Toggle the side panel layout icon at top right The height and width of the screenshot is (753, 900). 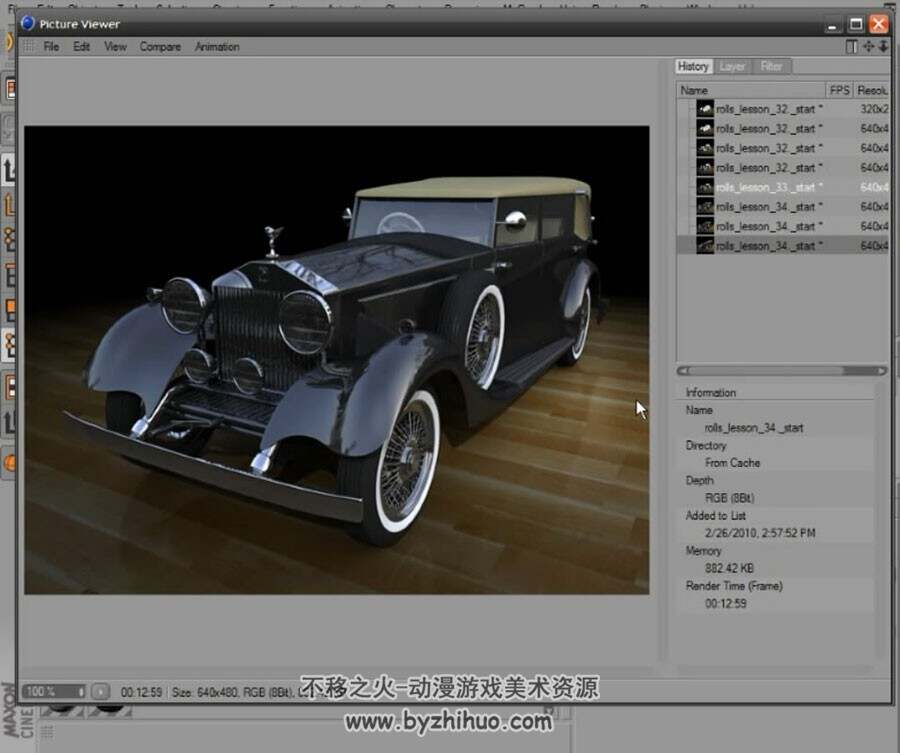point(852,46)
